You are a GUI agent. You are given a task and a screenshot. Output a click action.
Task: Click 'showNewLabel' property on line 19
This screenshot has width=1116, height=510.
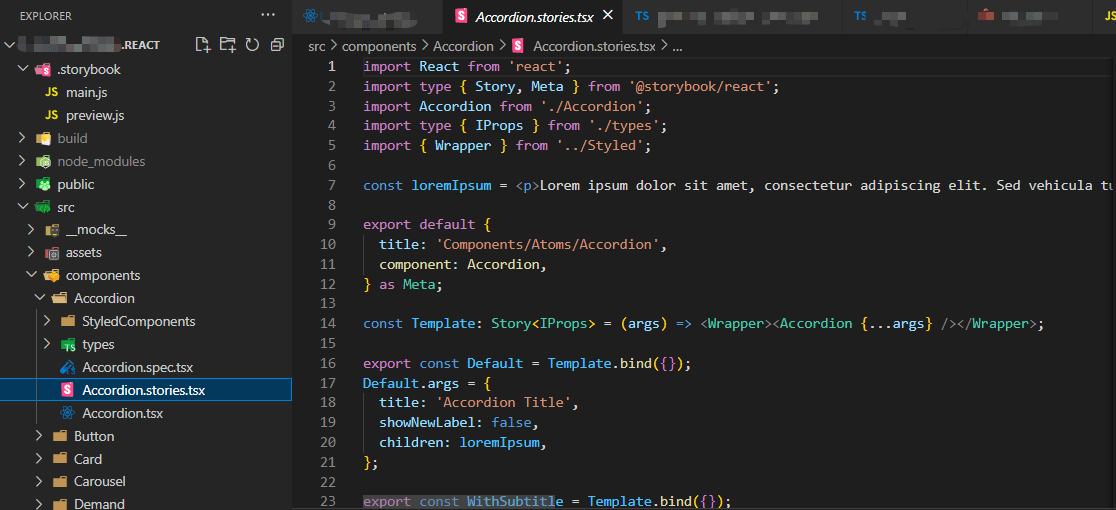pyautogui.click(x=427, y=423)
